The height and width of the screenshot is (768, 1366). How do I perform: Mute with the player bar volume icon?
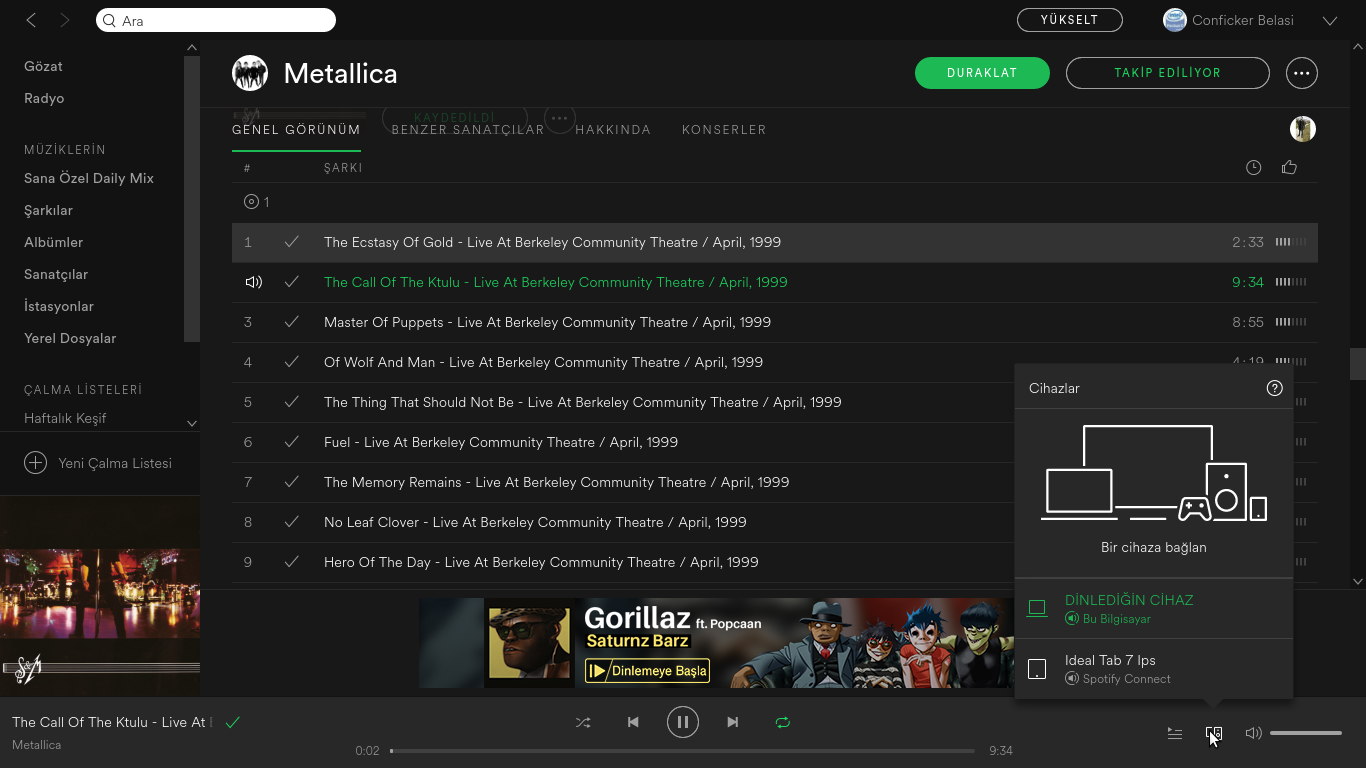[x=1253, y=733]
